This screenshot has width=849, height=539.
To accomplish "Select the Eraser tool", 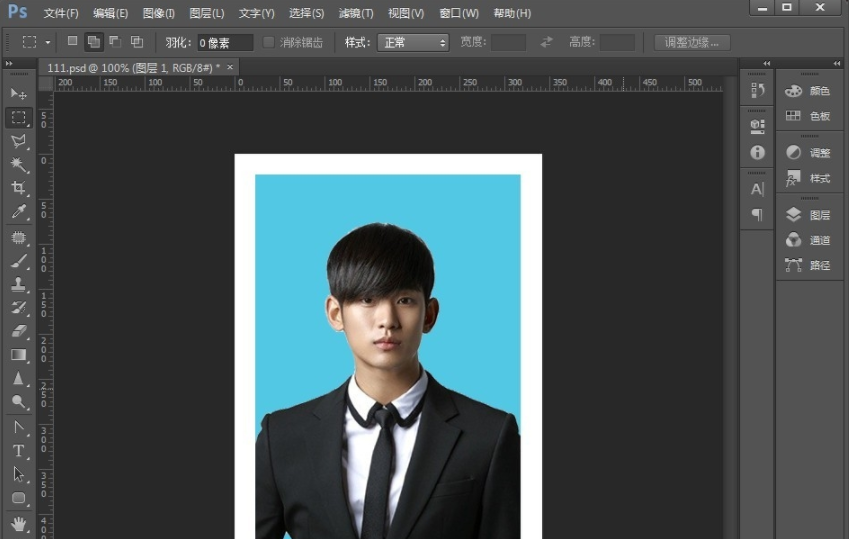I will click(18, 331).
